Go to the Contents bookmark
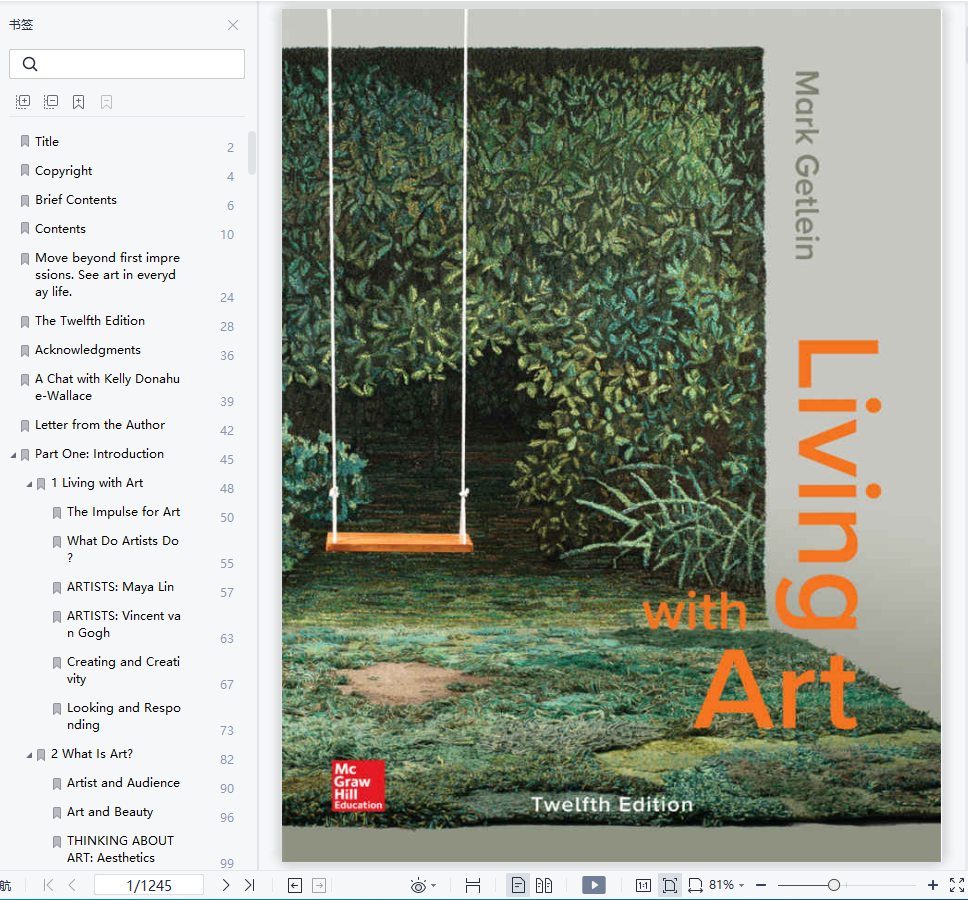This screenshot has width=968, height=900. (x=60, y=228)
